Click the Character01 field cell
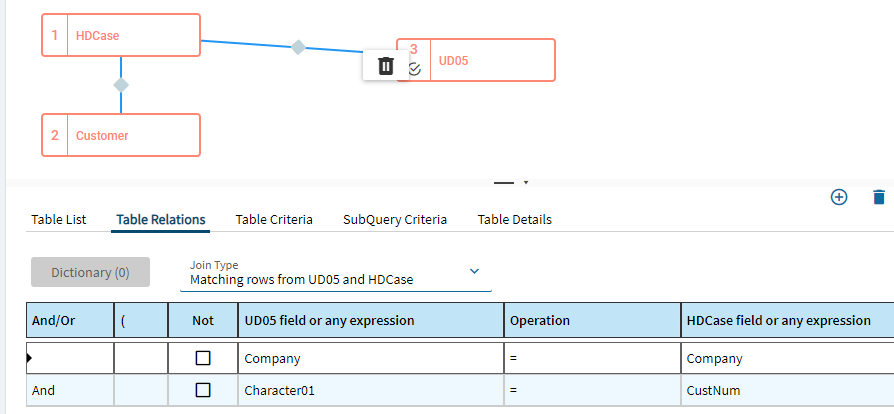This screenshot has height=414, width=894. click(x=370, y=391)
